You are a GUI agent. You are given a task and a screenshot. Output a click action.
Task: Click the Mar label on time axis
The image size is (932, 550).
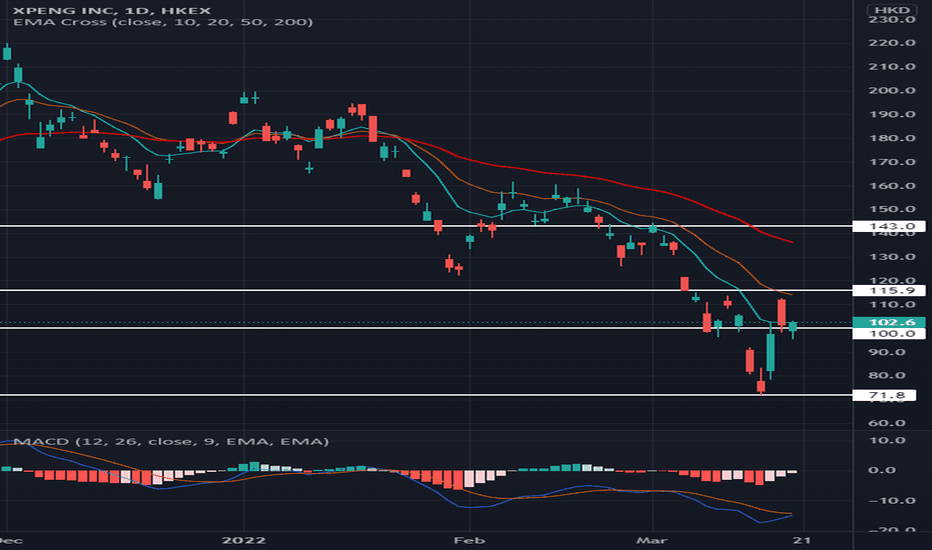tap(651, 540)
